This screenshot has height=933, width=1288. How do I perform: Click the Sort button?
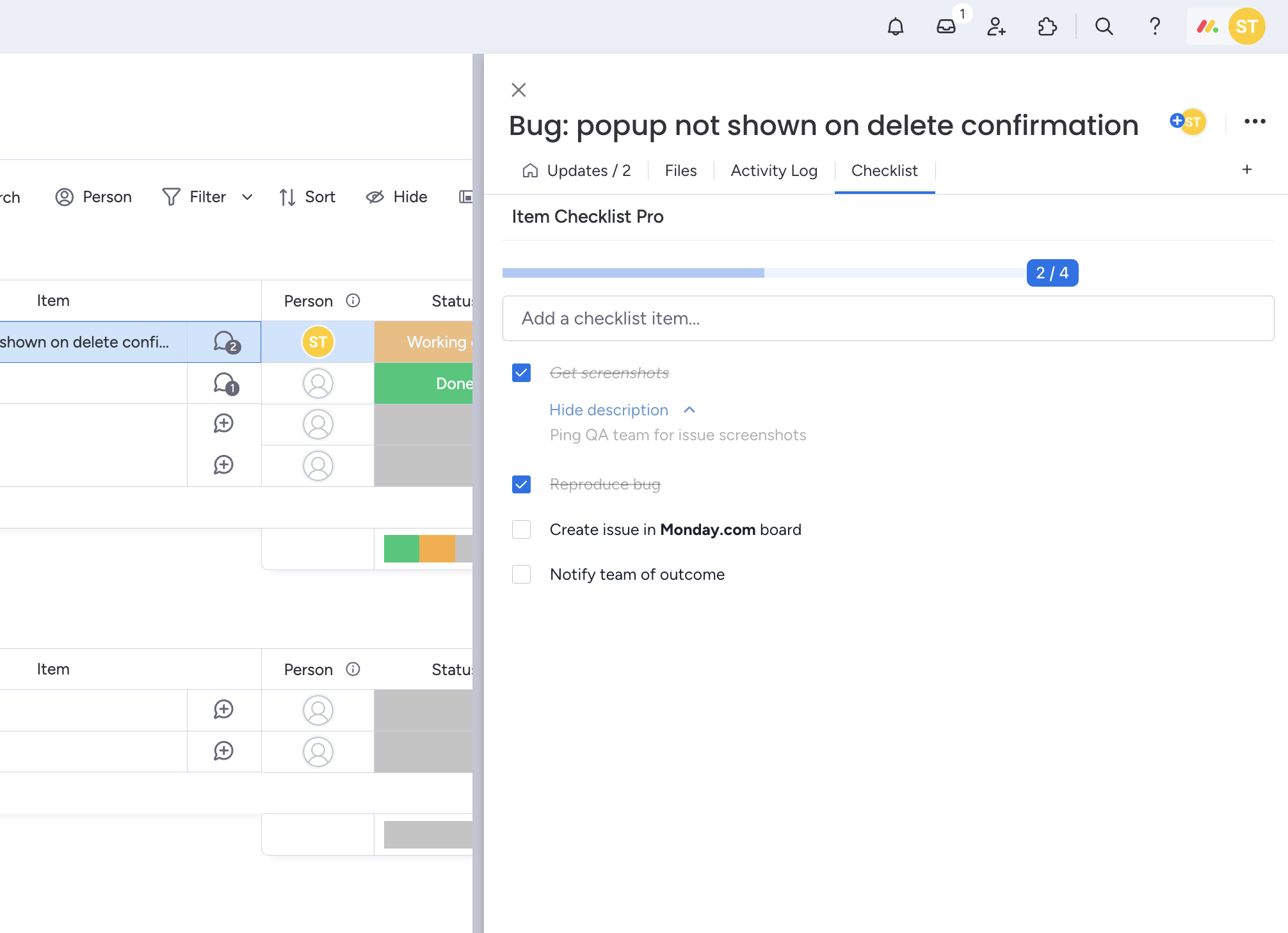tap(307, 197)
